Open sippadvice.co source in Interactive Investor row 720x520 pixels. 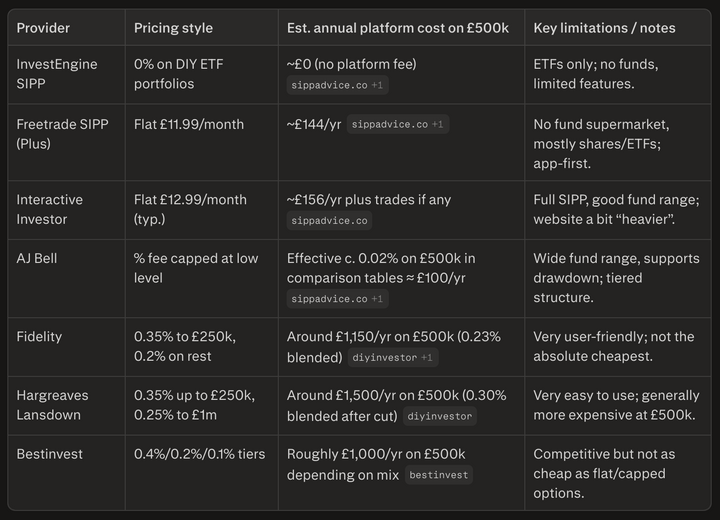(328, 220)
